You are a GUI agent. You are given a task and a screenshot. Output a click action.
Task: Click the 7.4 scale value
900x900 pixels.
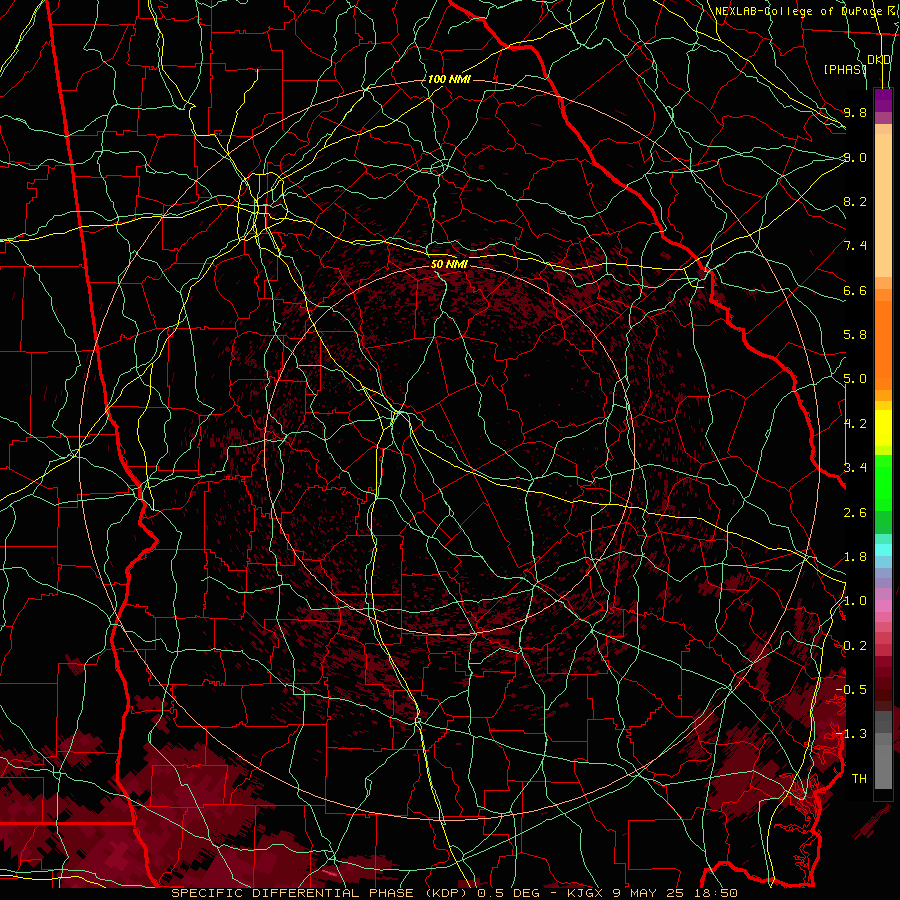(855, 246)
